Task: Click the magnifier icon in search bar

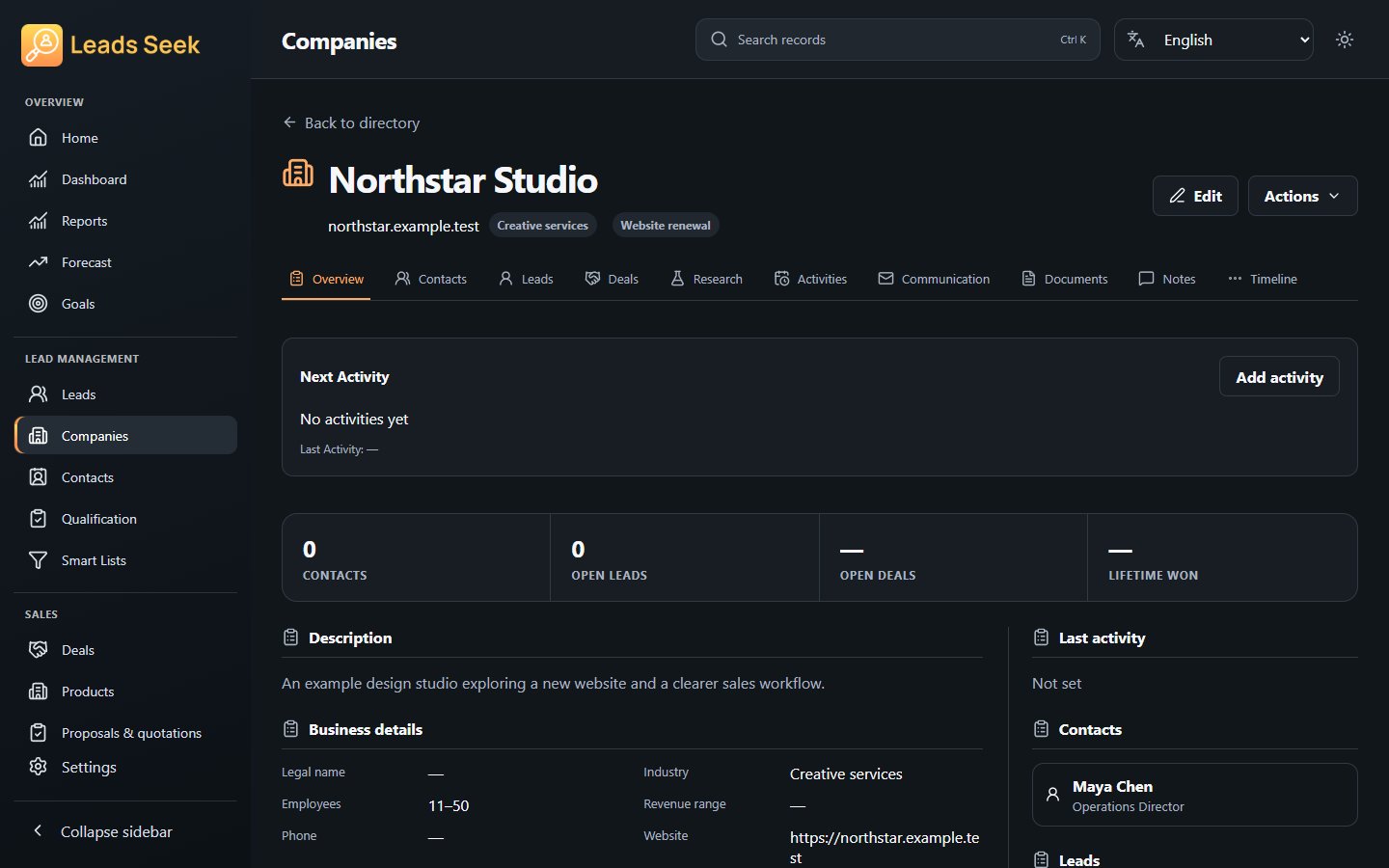Action: 719,40
